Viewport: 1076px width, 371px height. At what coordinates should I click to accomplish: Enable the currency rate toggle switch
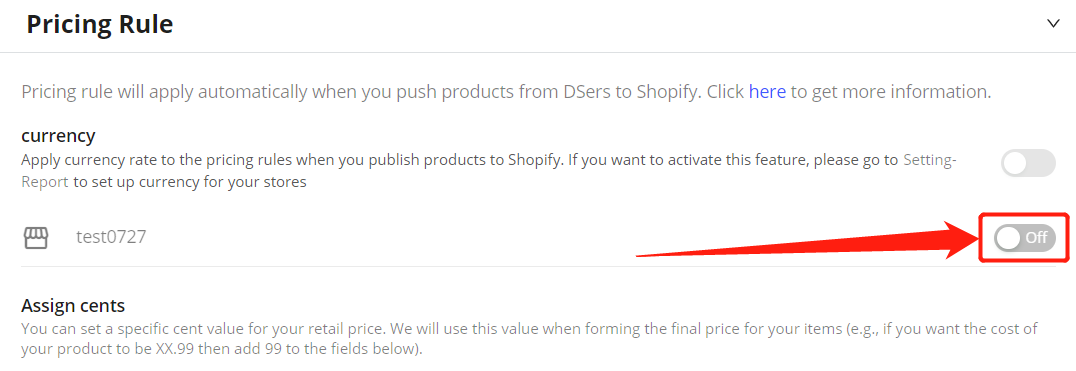(x=1027, y=163)
